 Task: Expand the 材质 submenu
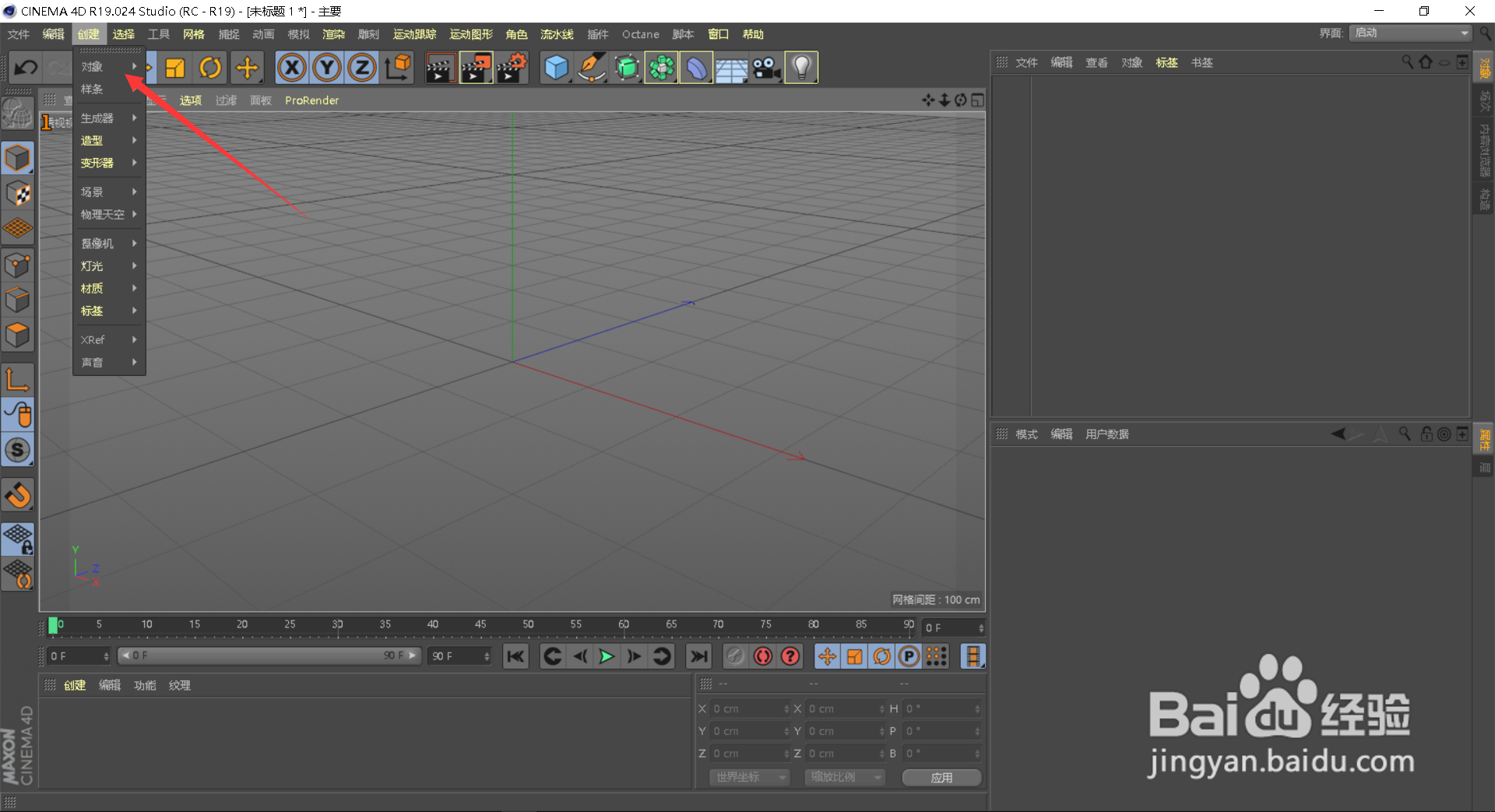(109, 289)
